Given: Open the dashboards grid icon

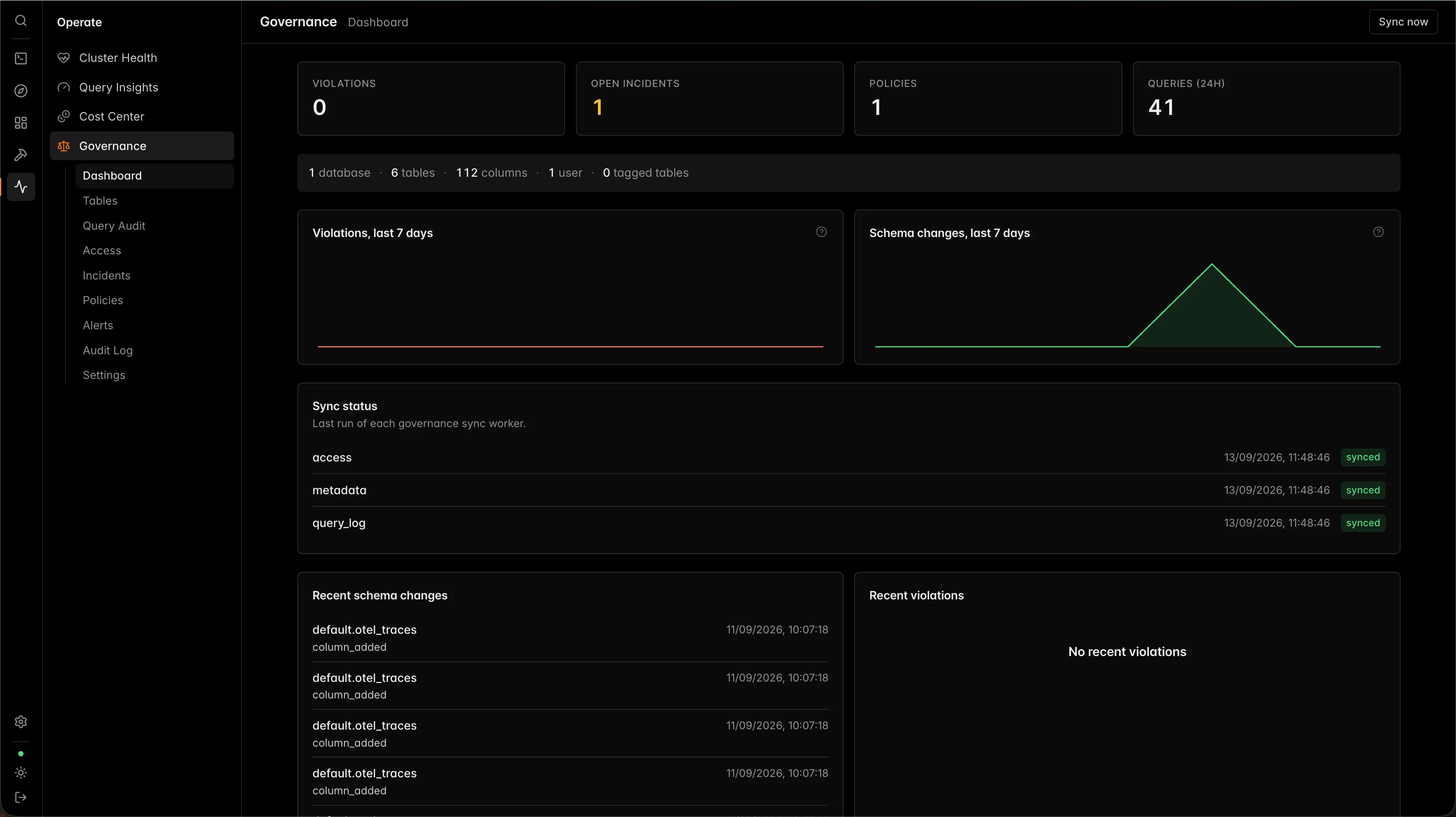Looking at the screenshot, I should [21, 123].
